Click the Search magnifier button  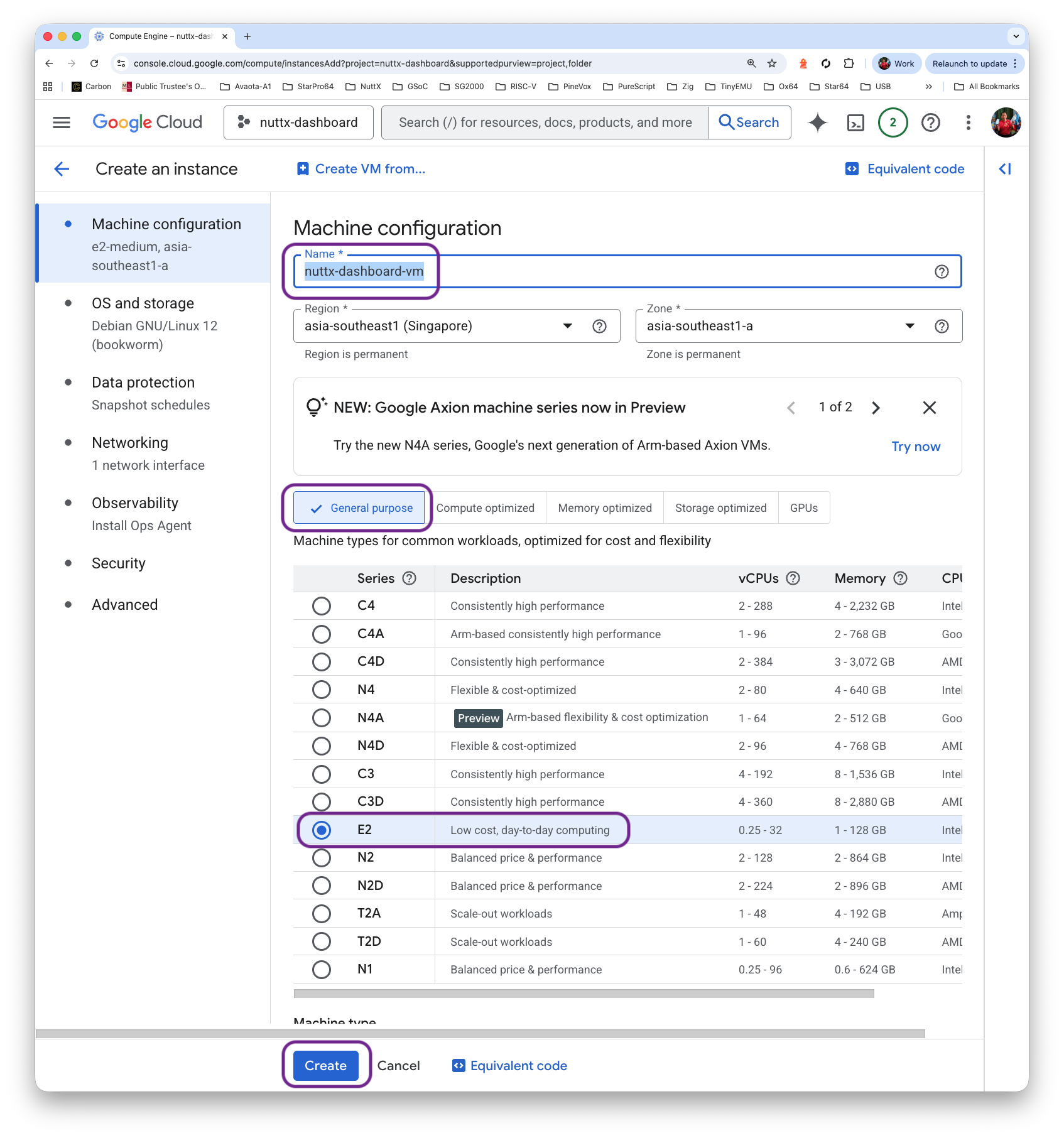(x=749, y=122)
